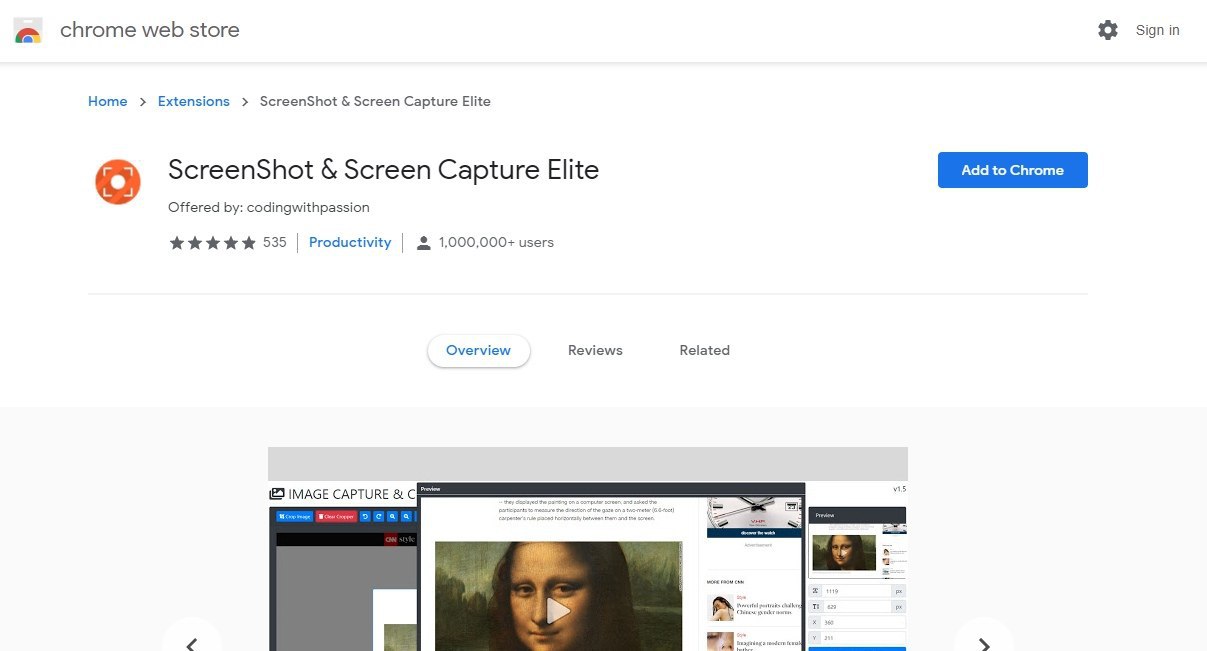1207x651 pixels.
Task: Click the blue Crop Image button in preview
Action: [x=294, y=517]
